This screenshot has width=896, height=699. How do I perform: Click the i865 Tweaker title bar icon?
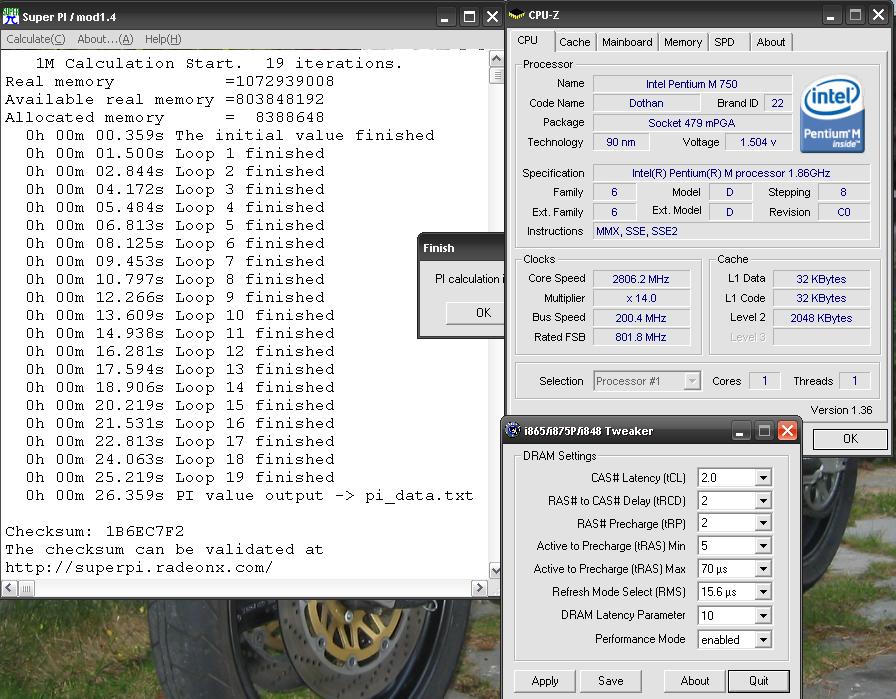point(513,430)
